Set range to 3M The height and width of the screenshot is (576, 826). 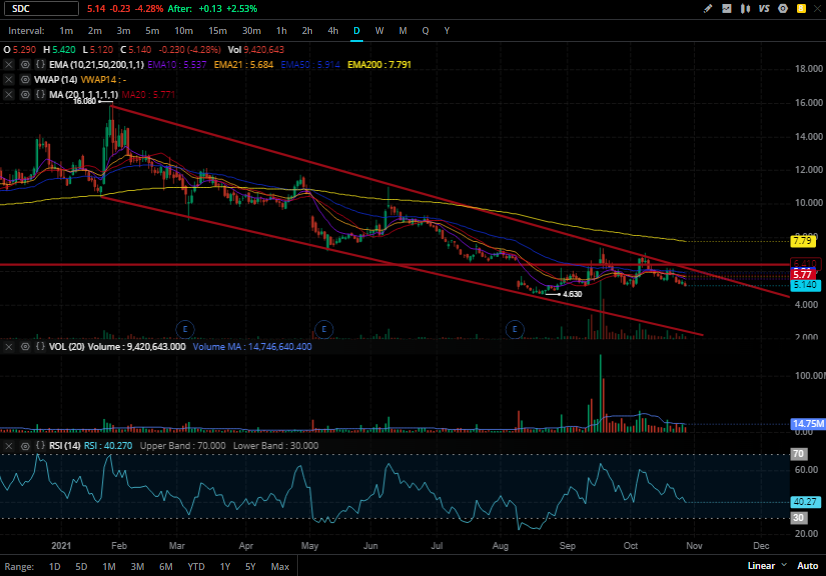click(x=137, y=567)
